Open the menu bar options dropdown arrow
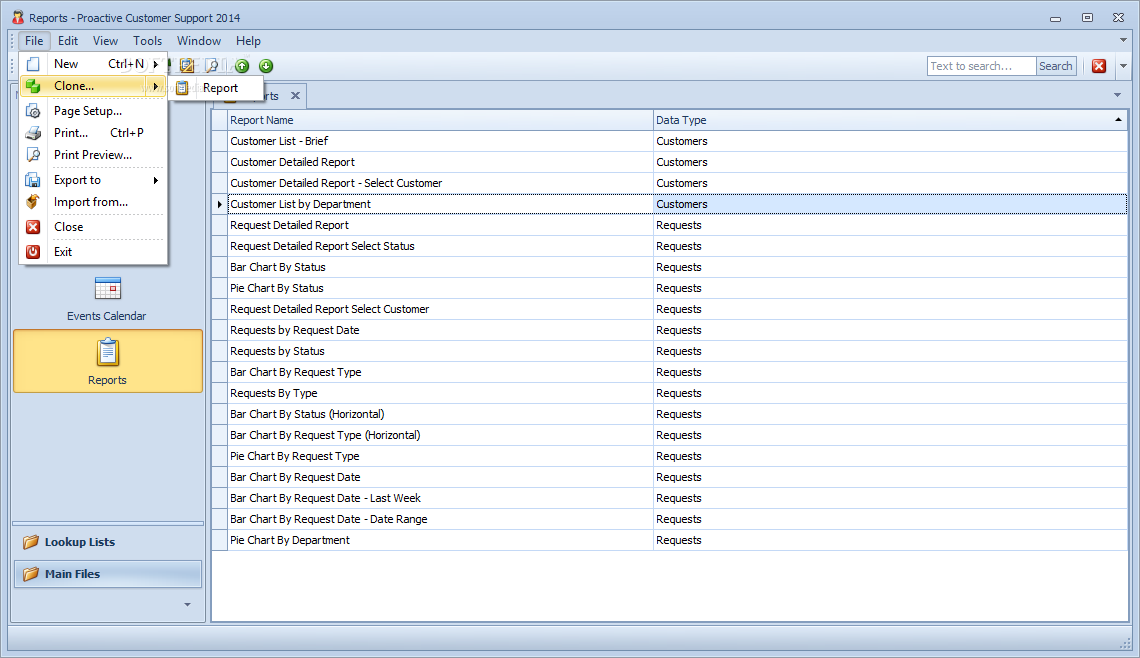Screen dimensions: 1140x658 pyautogui.click(x=1123, y=41)
